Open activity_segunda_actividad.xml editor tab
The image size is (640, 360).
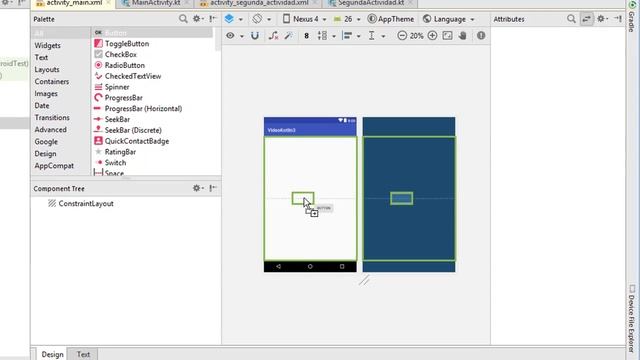tap(259, 3)
